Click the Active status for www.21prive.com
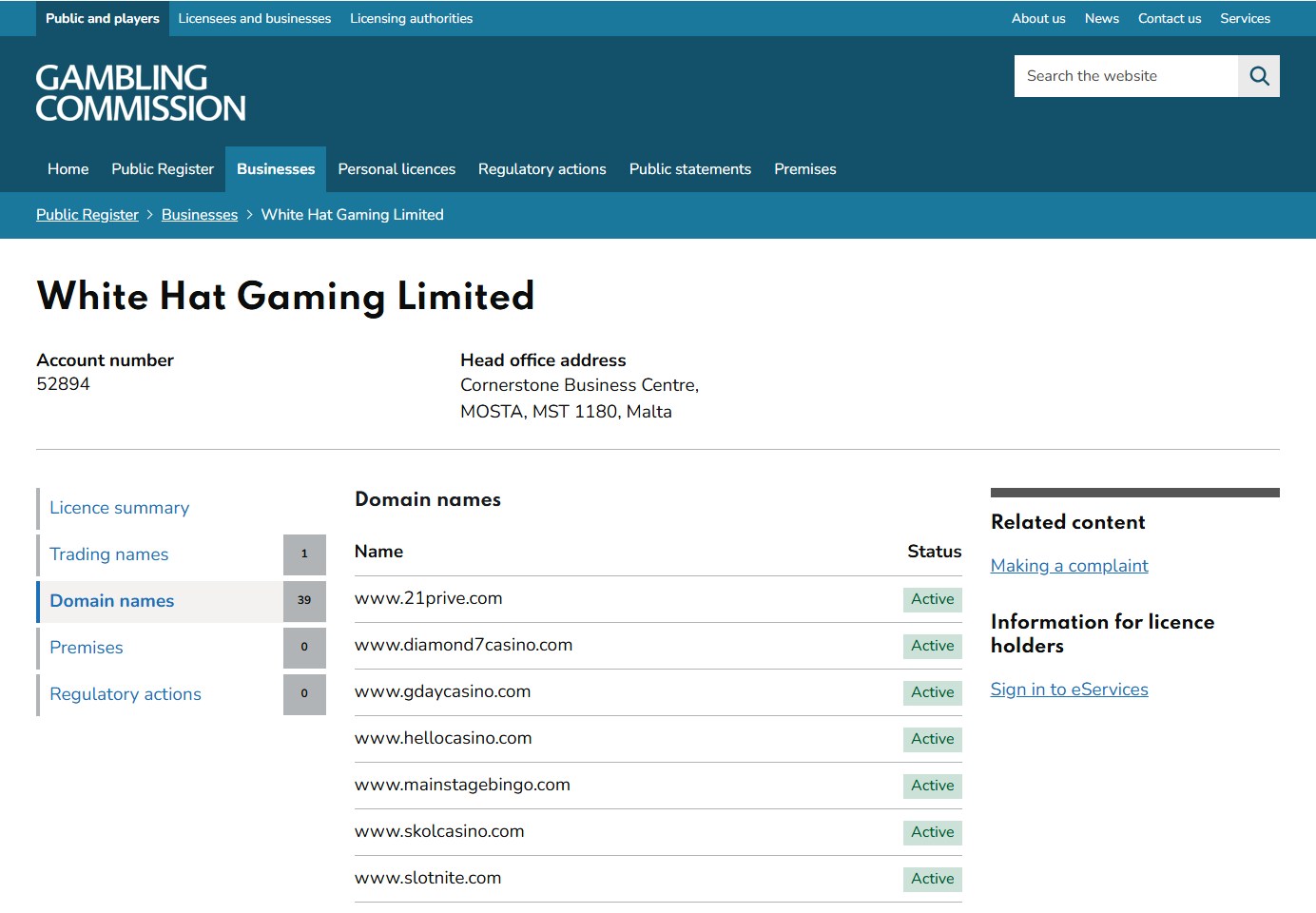1316x913 pixels. 933,599
